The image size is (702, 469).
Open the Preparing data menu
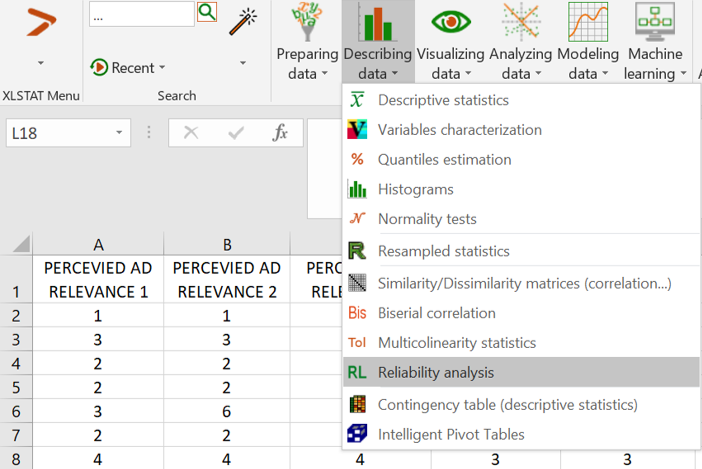[307, 42]
